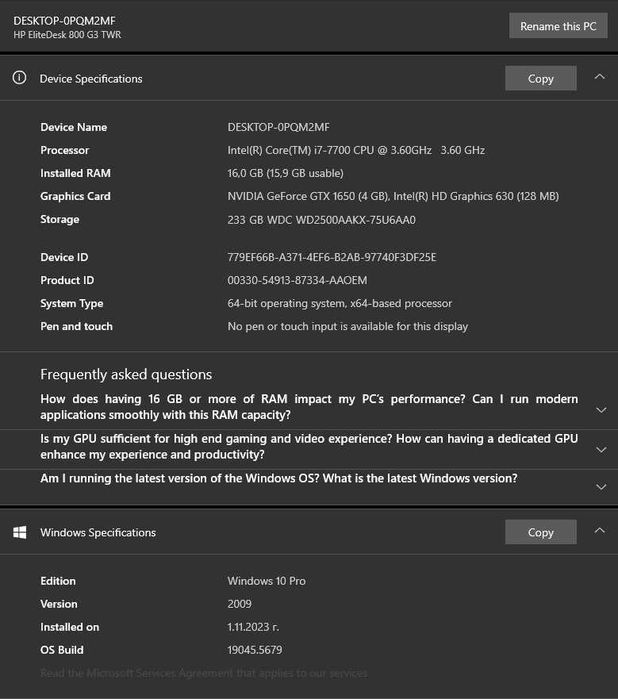The height and width of the screenshot is (699, 618).
Task: Collapse the Device Specifications section chevron
Action: click(599, 76)
